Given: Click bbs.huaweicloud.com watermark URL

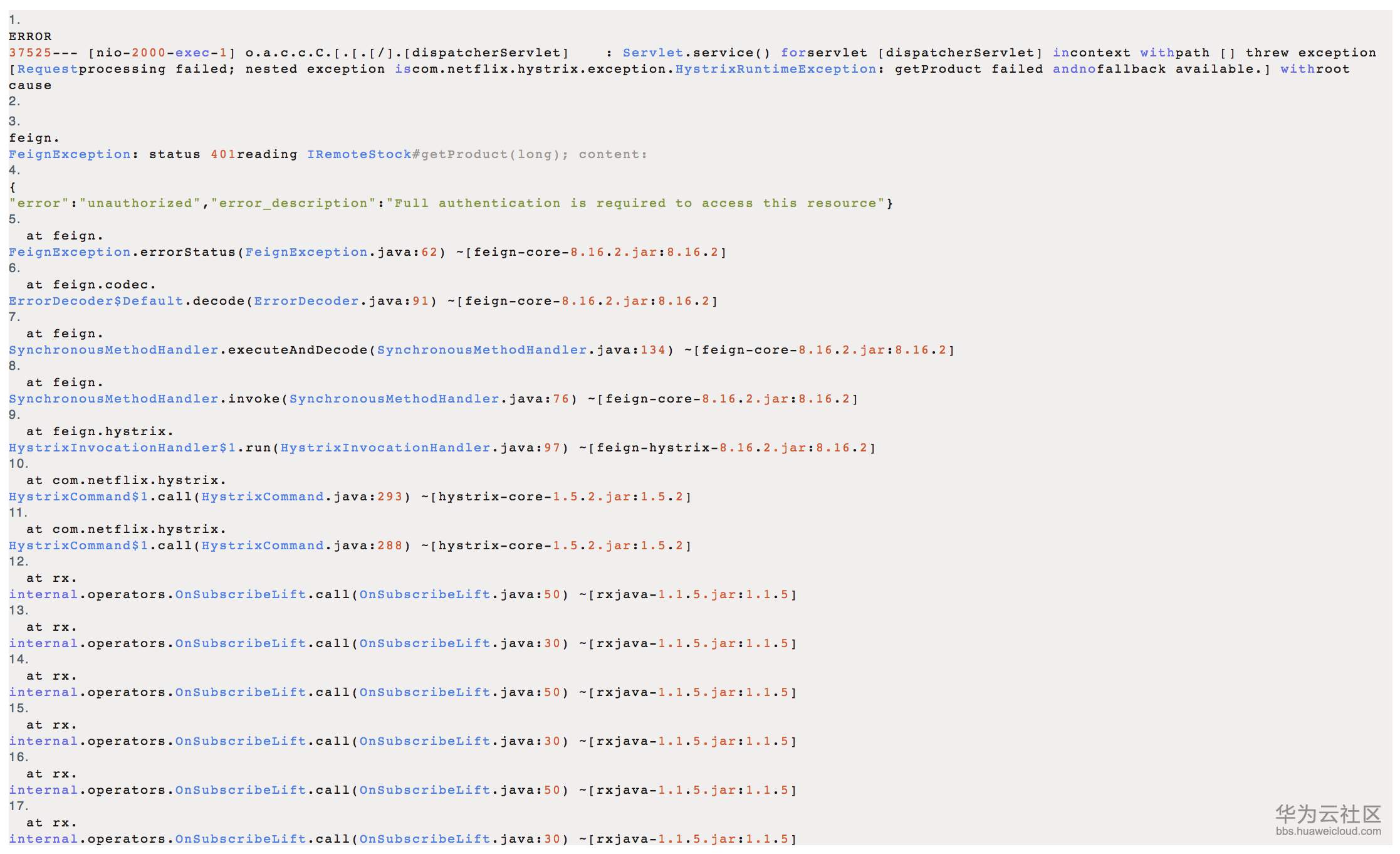Looking at the screenshot, I should [1327, 831].
